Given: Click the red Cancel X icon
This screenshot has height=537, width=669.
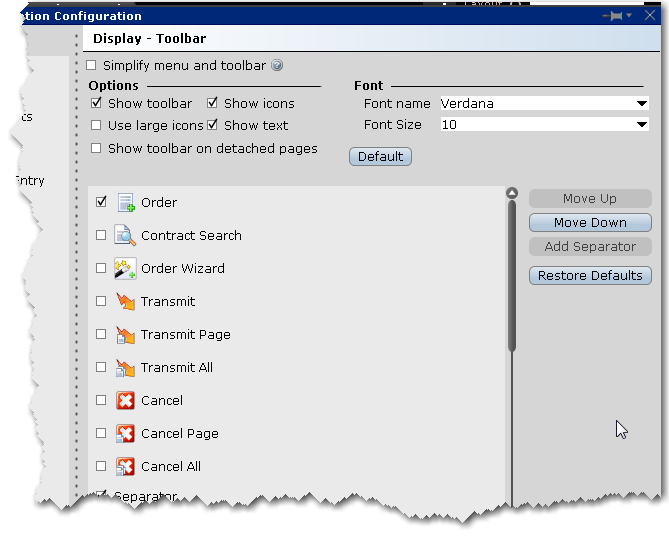Looking at the screenshot, I should [126, 401].
